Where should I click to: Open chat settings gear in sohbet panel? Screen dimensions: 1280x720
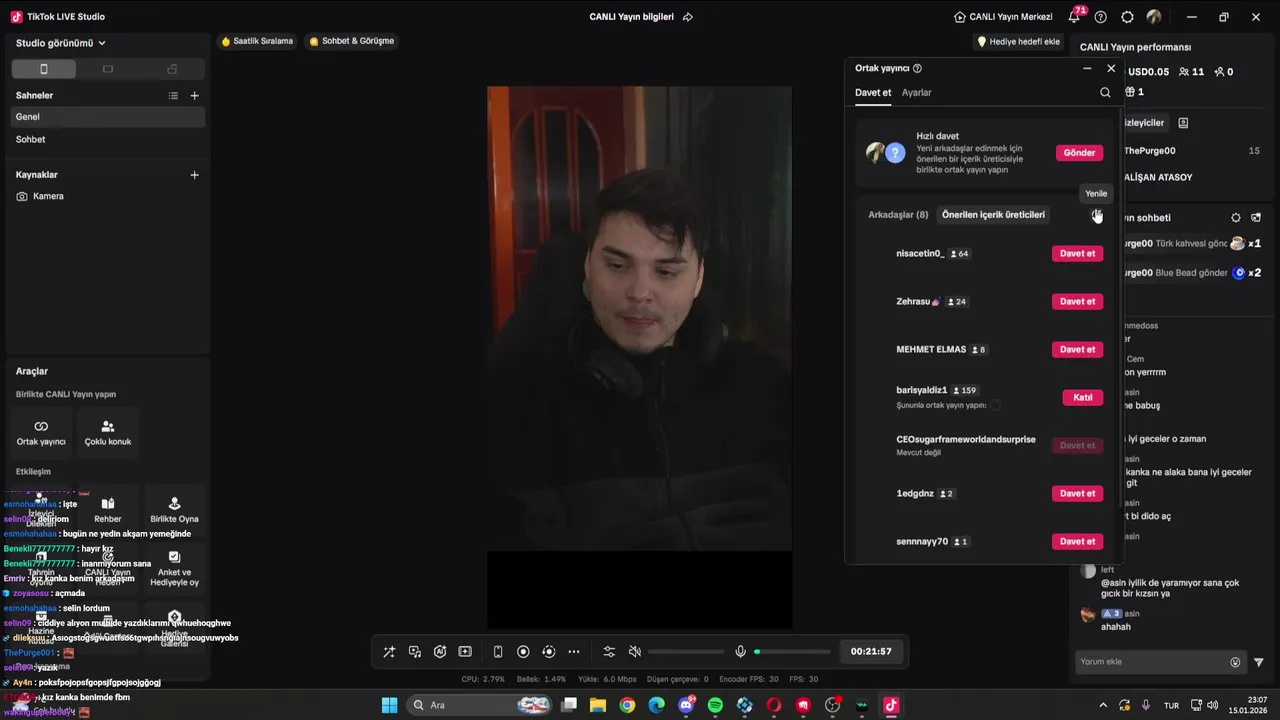1236,217
